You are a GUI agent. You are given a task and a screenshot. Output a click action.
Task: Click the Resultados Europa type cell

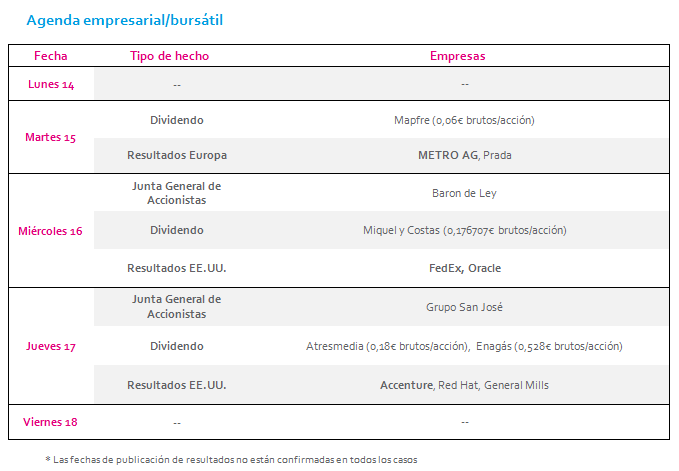click(177, 155)
